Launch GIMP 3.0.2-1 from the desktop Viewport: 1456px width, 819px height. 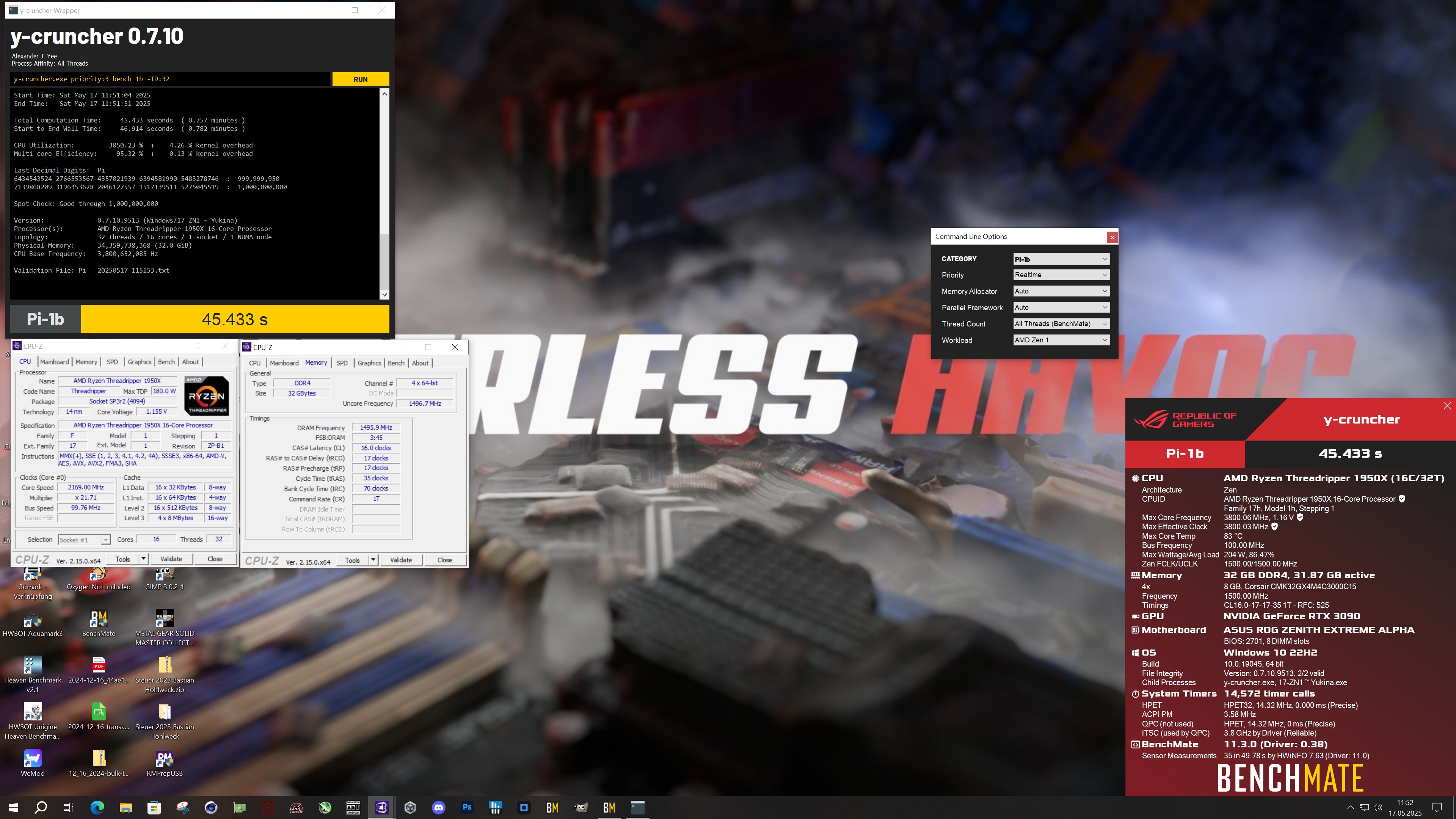tap(165, 579)
